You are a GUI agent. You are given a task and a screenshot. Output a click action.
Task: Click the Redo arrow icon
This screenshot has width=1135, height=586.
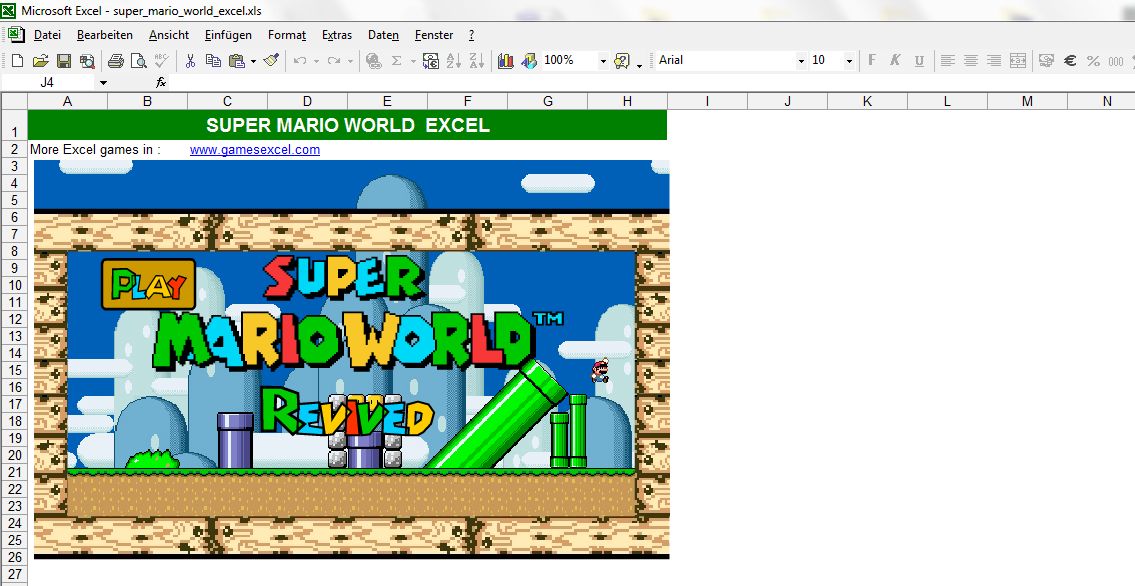tap(334, 61)
